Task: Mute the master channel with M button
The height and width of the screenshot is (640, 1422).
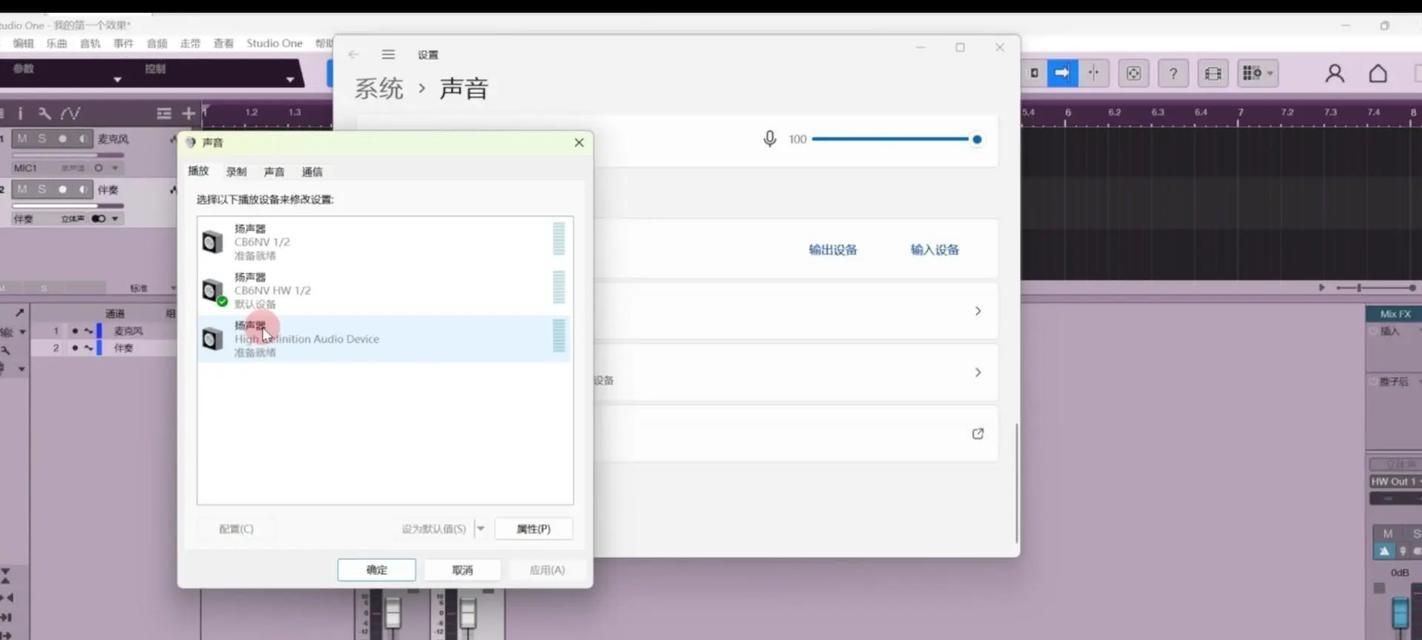Action: pos(1388,533)
